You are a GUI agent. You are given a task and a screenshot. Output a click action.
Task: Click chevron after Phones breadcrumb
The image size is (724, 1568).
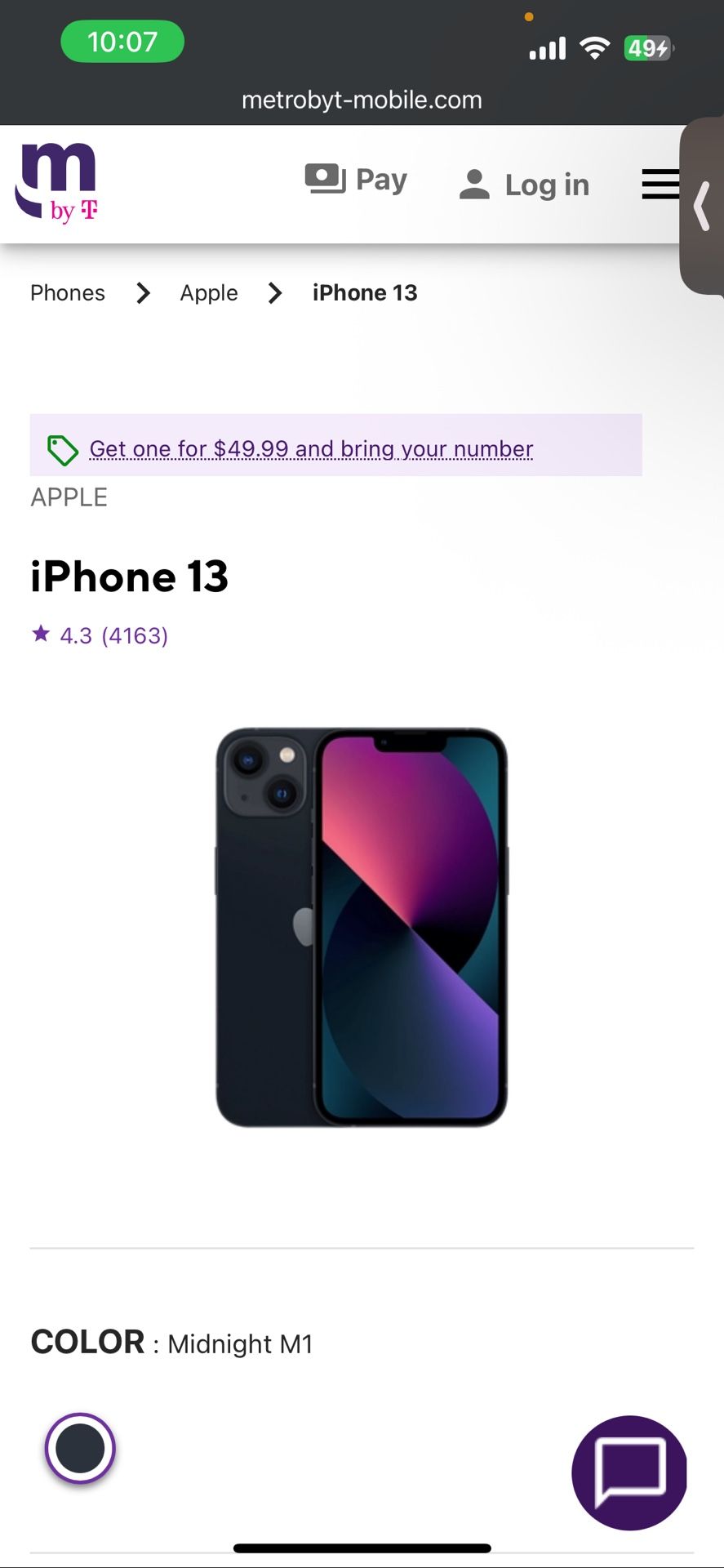(144, 292)
